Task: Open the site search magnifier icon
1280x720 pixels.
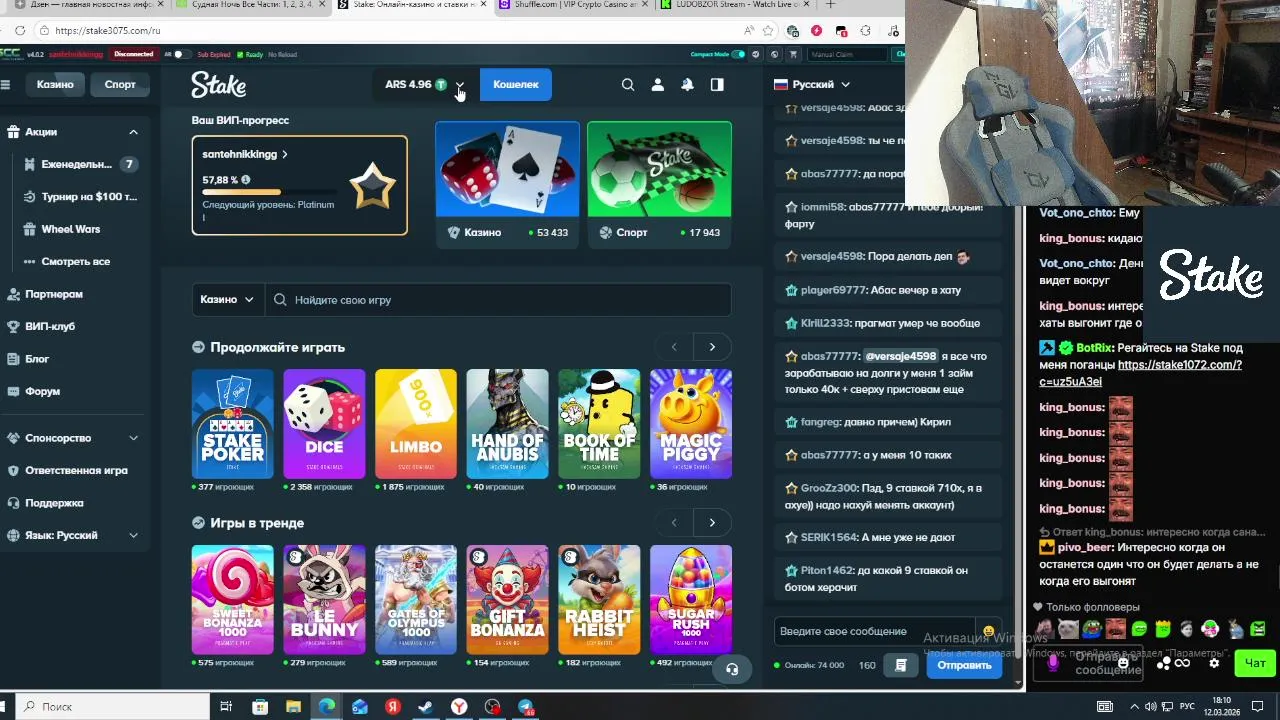Action: [x=628, y=85]
